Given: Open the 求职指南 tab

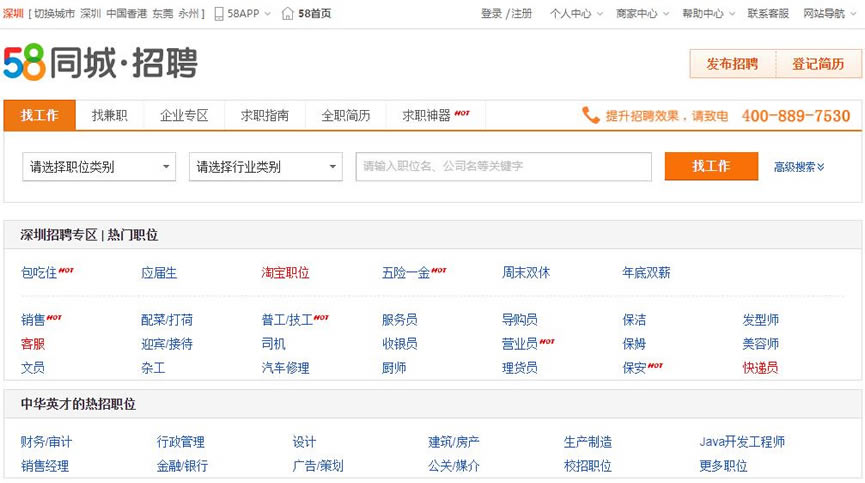Looking at the screenshot, I should pos(265,115).
